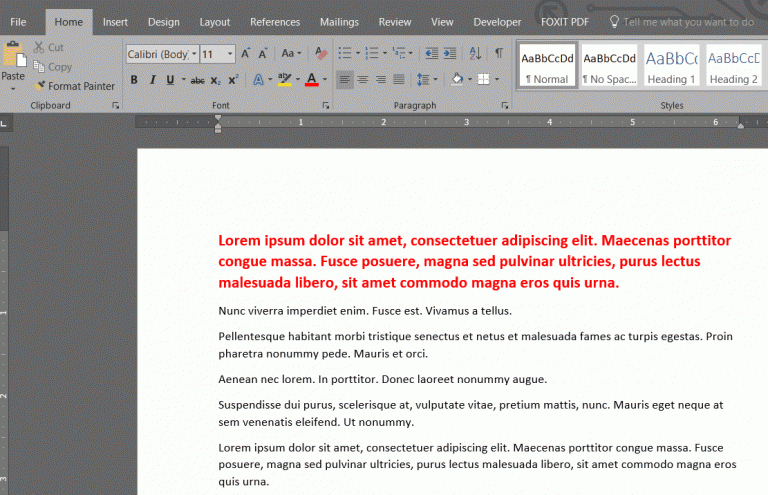Open Text Effects and Typography

[258, 79]
